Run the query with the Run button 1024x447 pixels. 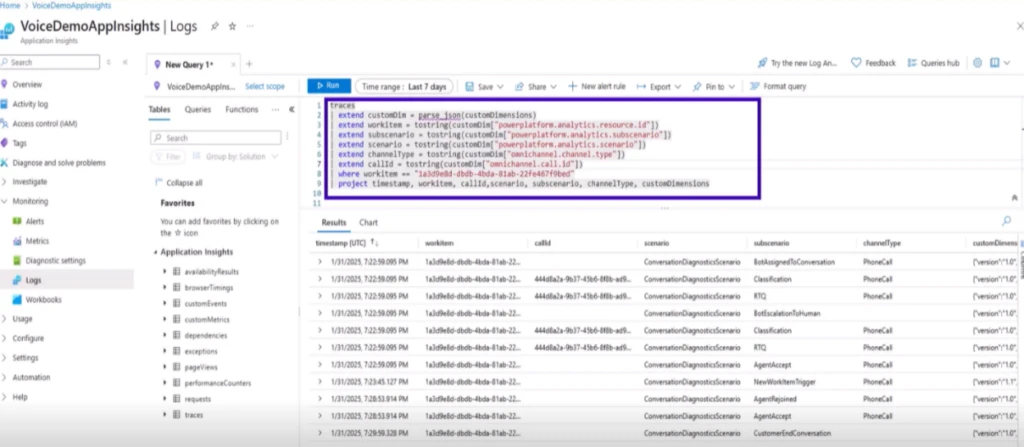coord(328,87)
